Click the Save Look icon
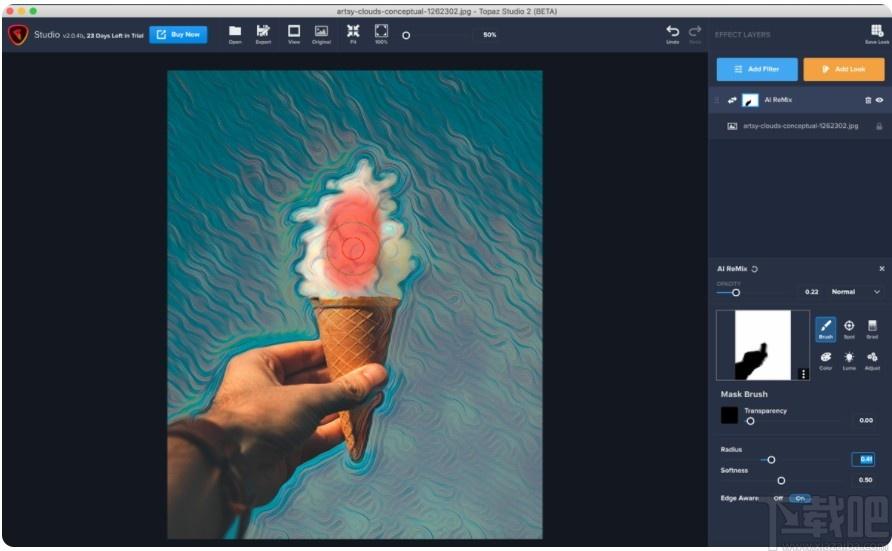This screenshot has height=551, width=892. [x=877, y=34]
